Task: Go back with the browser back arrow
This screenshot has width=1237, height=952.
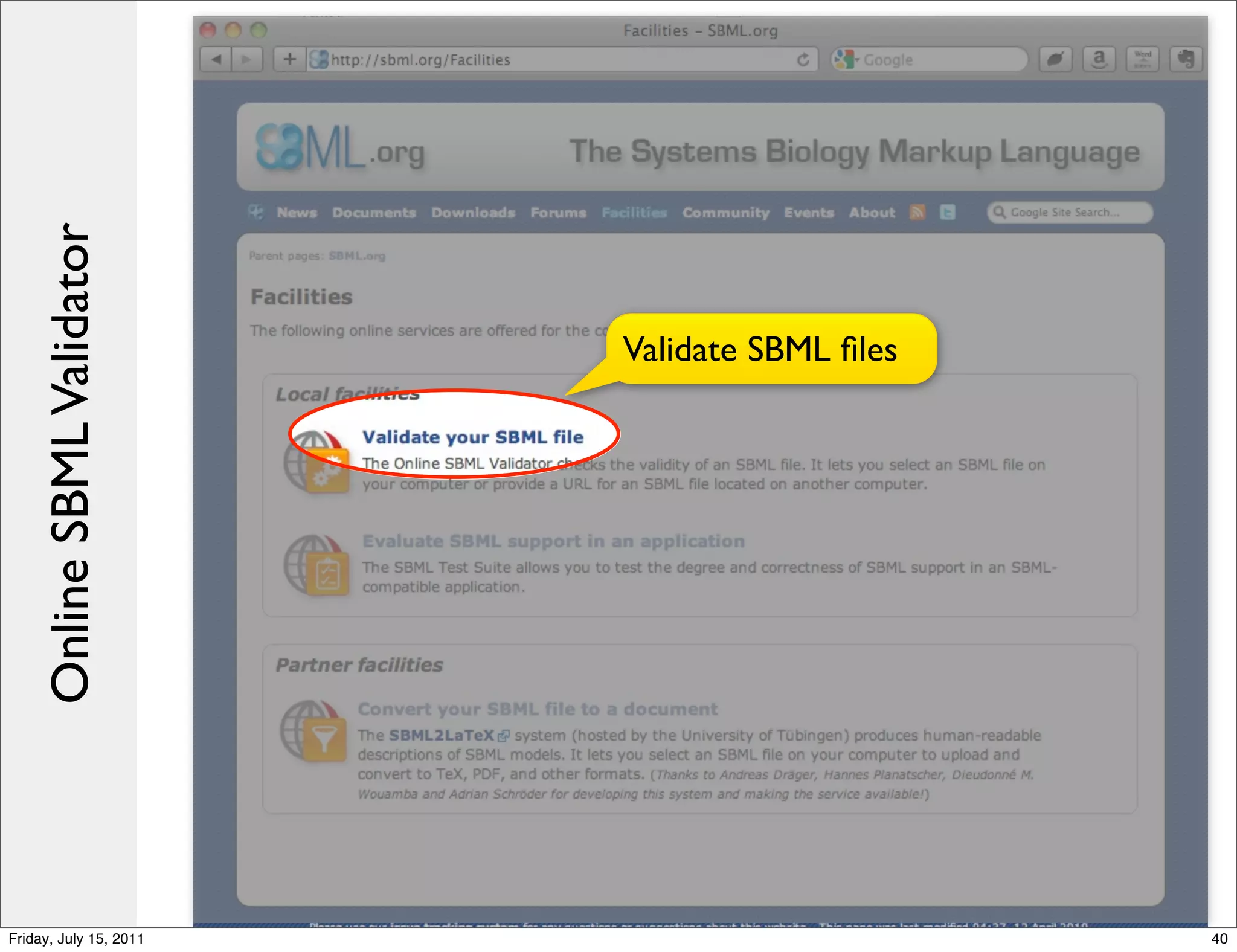Action: (x=216, y=59)
